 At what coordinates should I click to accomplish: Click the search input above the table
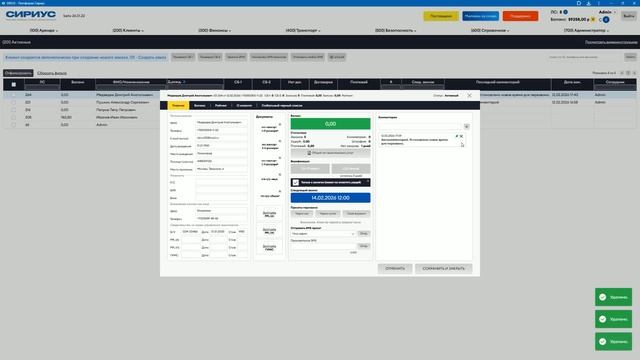584,57
